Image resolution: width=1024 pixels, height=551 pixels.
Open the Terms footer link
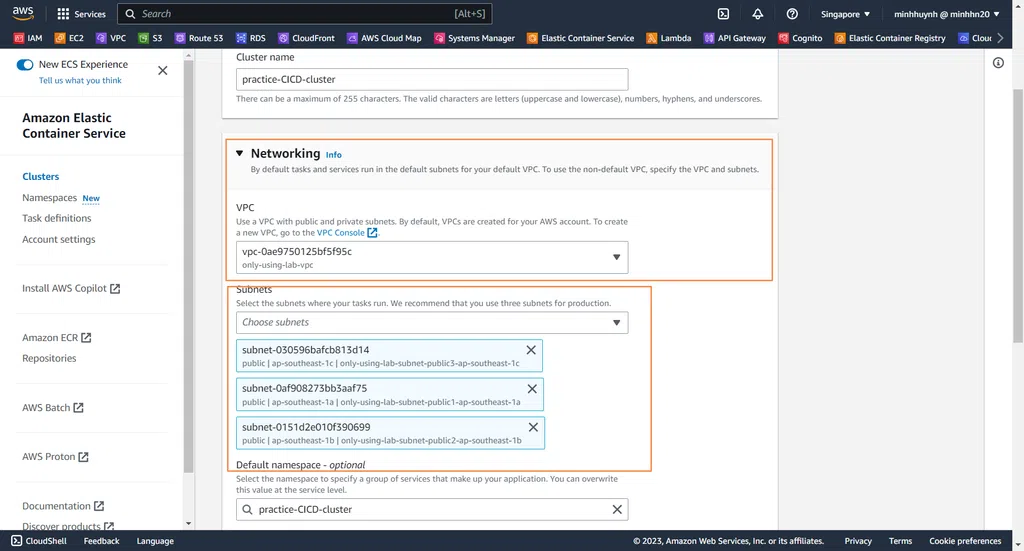pos(900,541)
